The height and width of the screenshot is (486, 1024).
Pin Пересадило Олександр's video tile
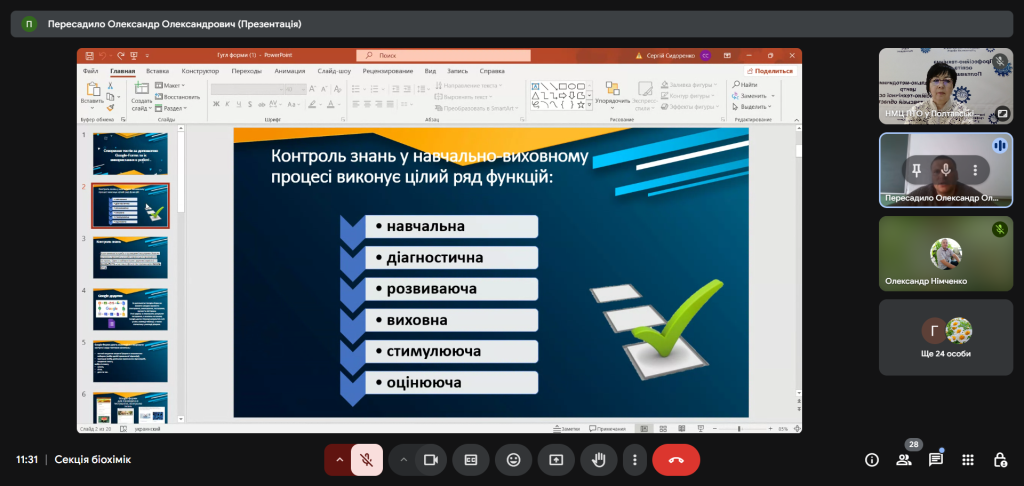914,170
